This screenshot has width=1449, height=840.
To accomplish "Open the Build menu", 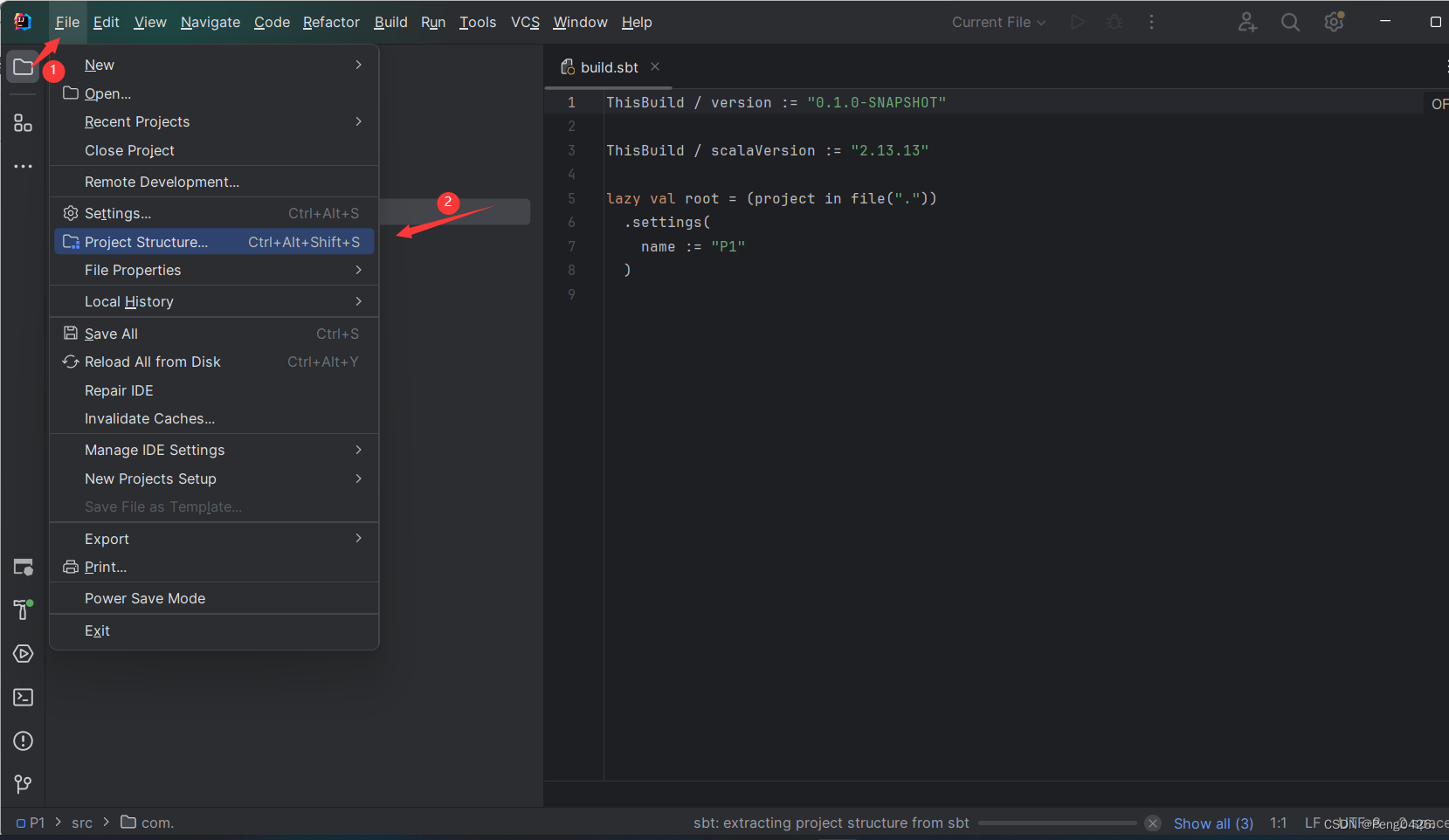I will 390,22.
